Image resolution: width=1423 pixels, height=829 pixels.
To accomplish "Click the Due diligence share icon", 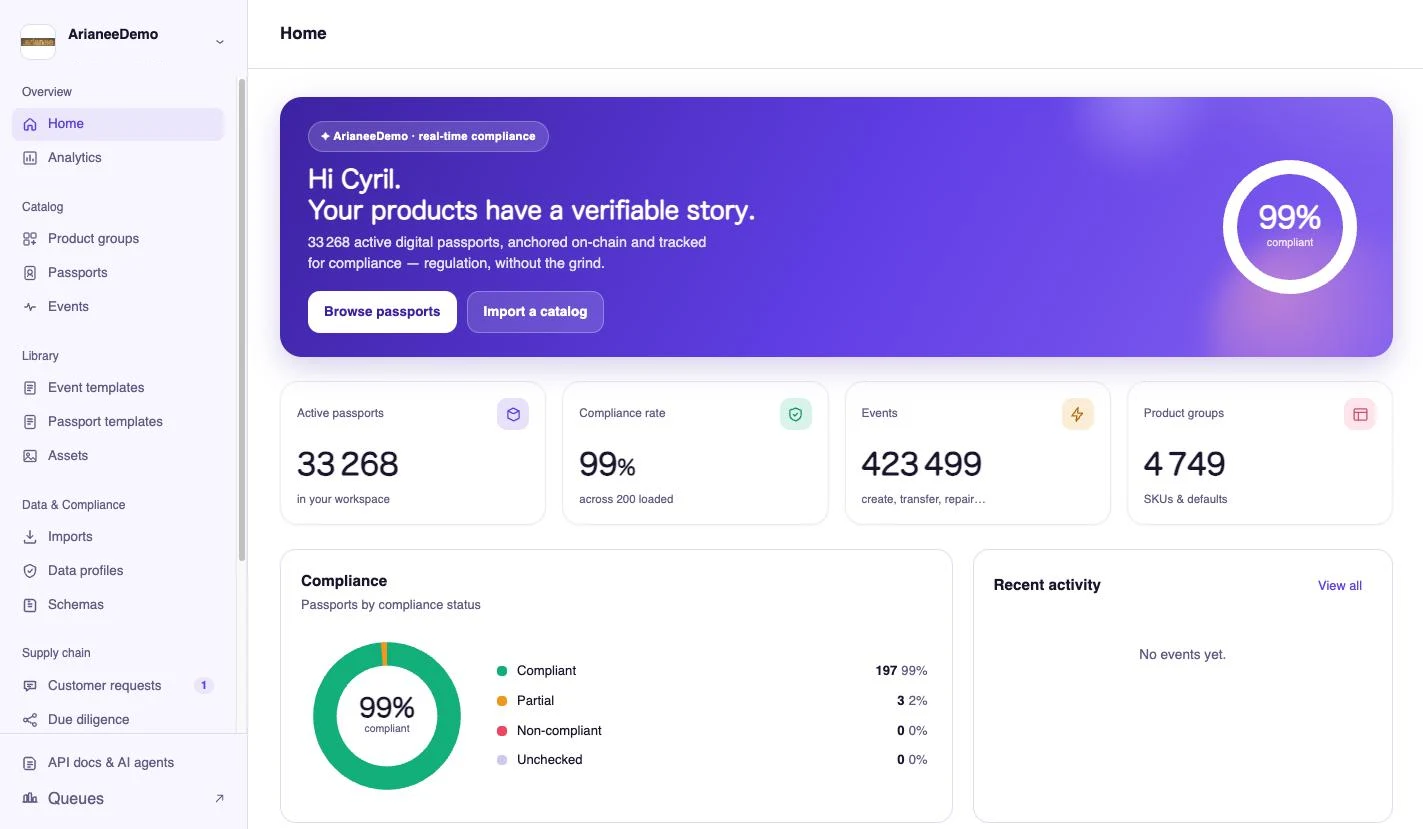I will tap(30, 720).
